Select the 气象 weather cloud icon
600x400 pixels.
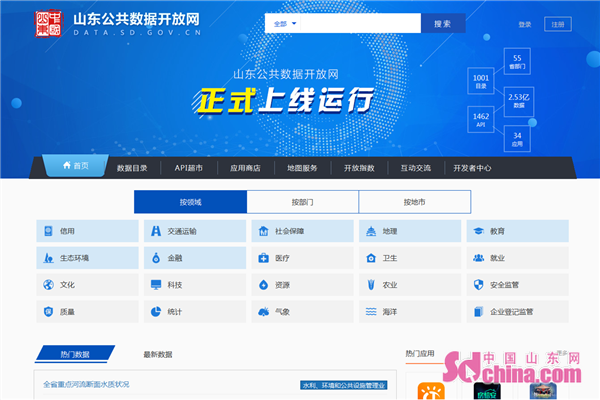[x=263, y=312]
